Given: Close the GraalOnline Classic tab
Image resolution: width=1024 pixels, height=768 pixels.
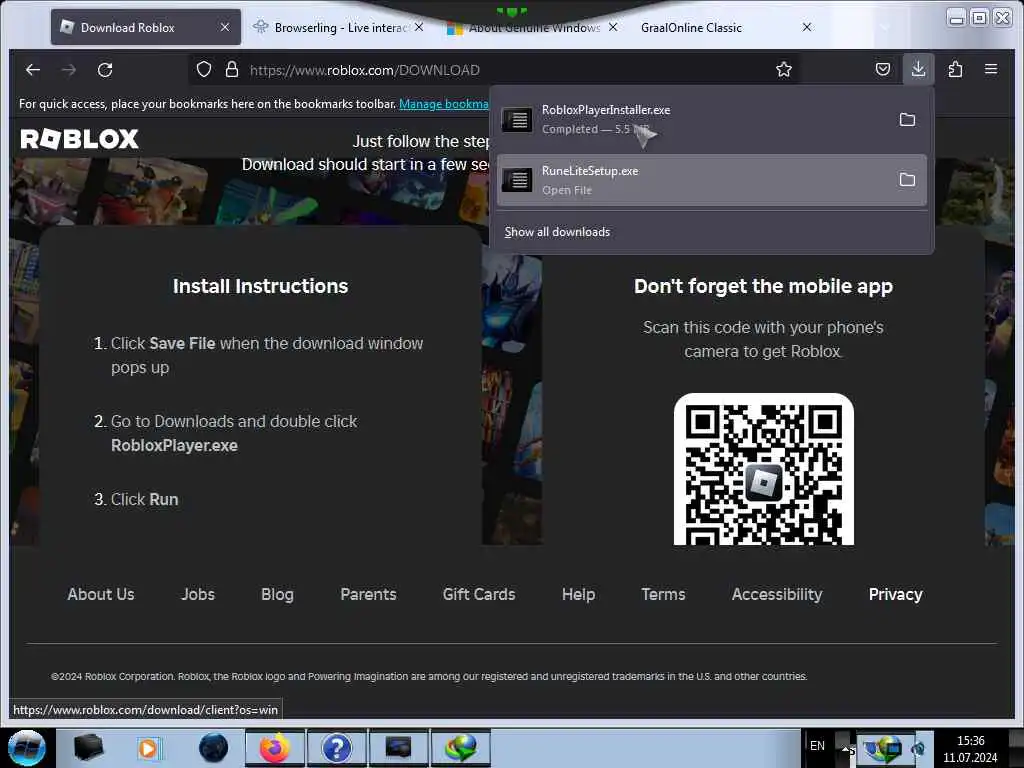Looking at the screenshot, I should pos(807,27).
